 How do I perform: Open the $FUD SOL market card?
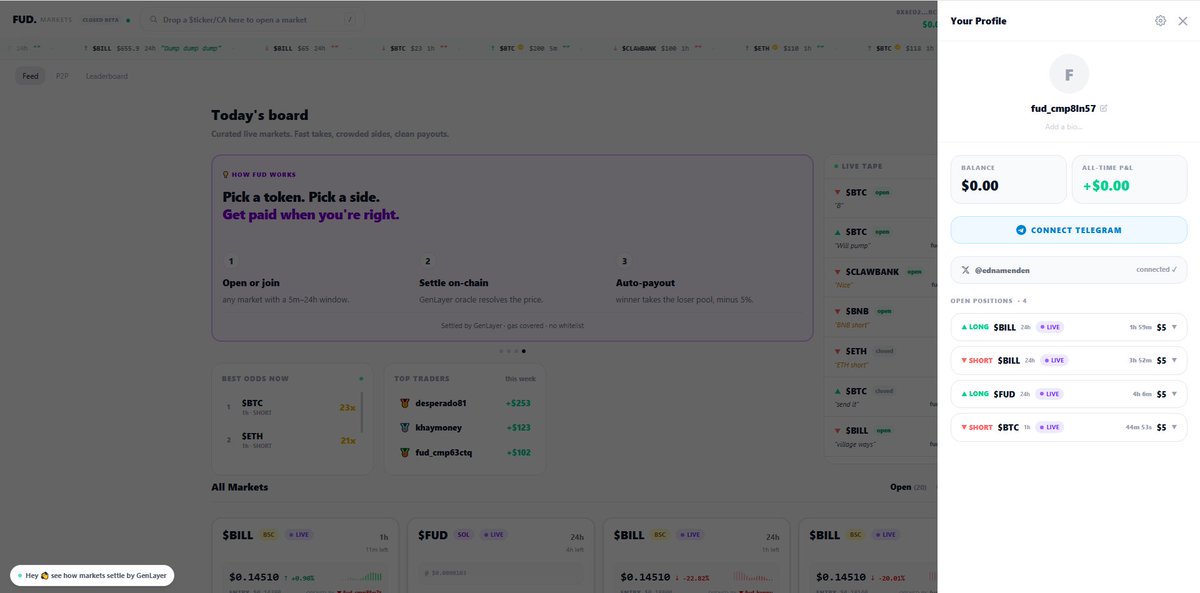(500, 556)
